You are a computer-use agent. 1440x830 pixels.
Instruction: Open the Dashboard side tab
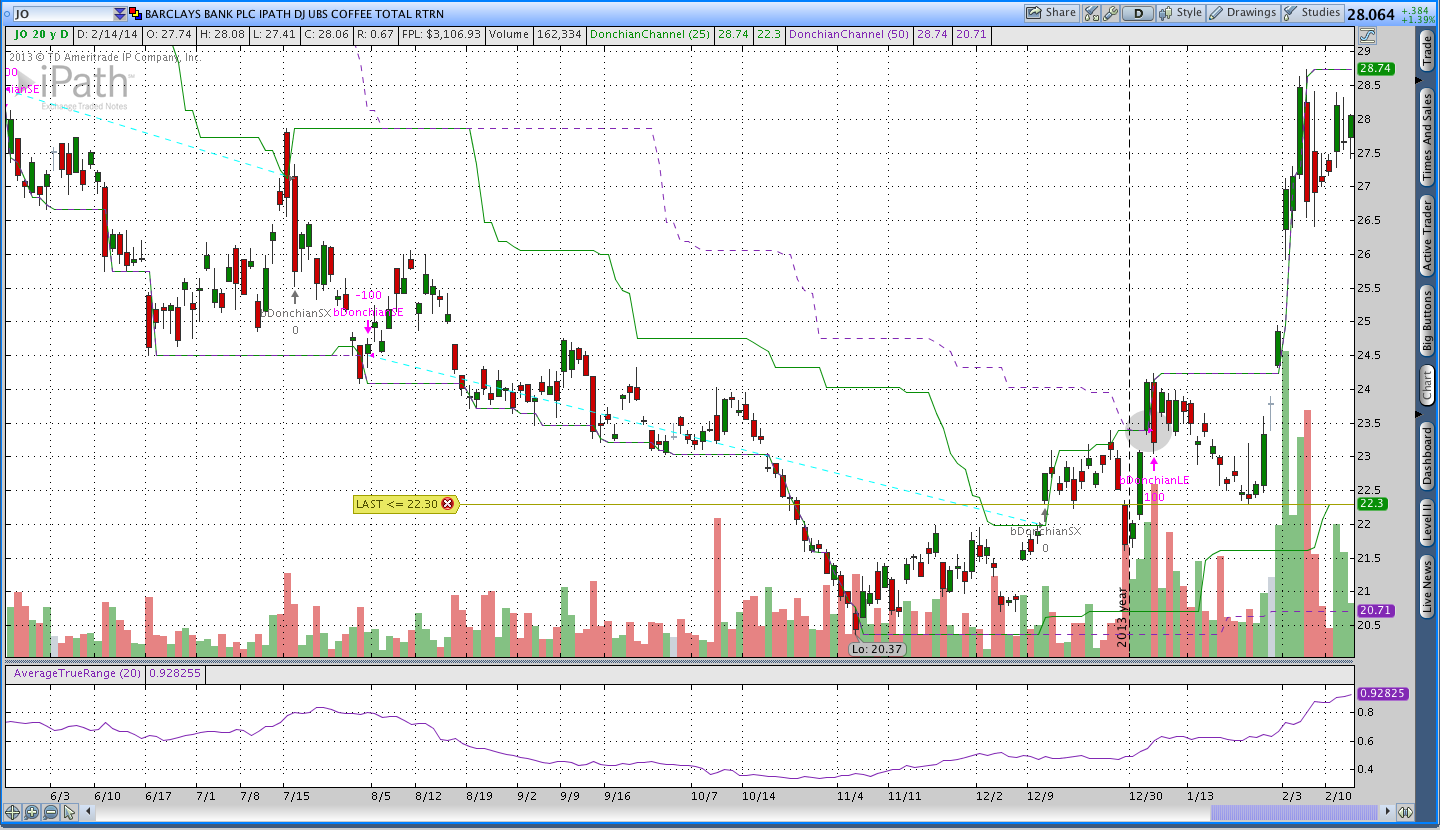(x=1427, y=456)
